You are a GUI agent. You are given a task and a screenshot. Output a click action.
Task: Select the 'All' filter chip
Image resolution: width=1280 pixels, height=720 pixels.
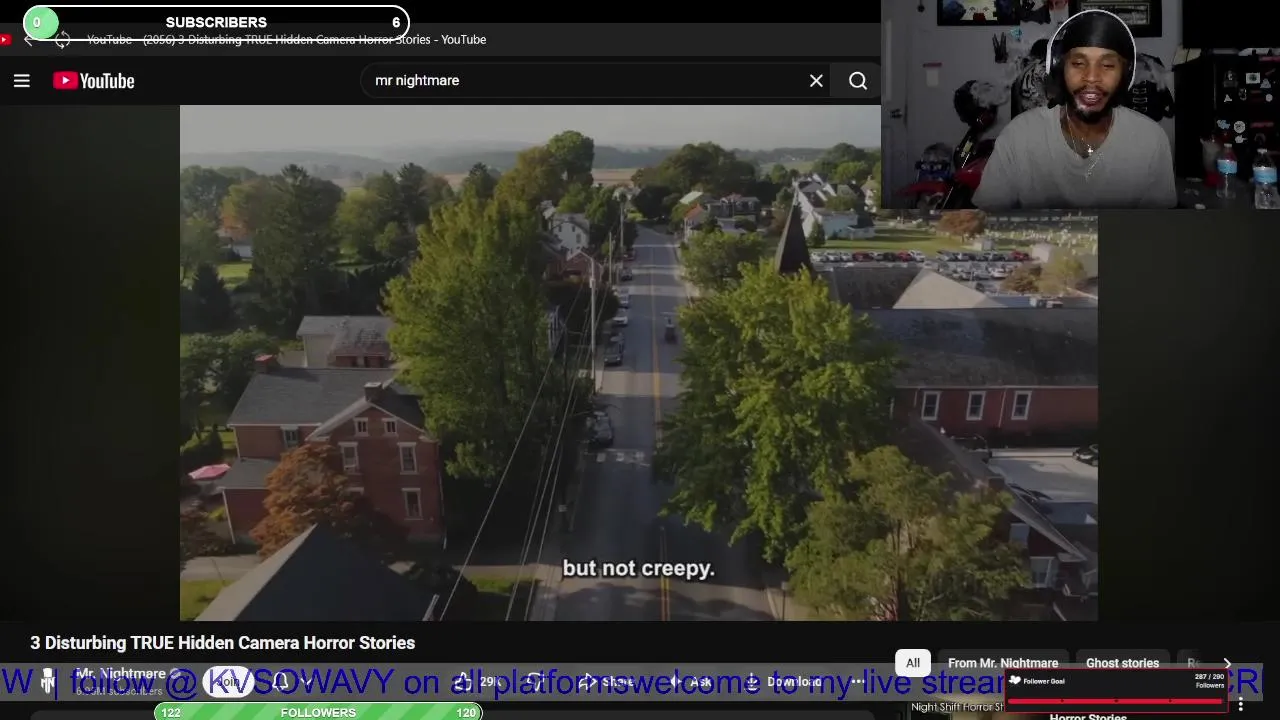[x=913, y=663]
